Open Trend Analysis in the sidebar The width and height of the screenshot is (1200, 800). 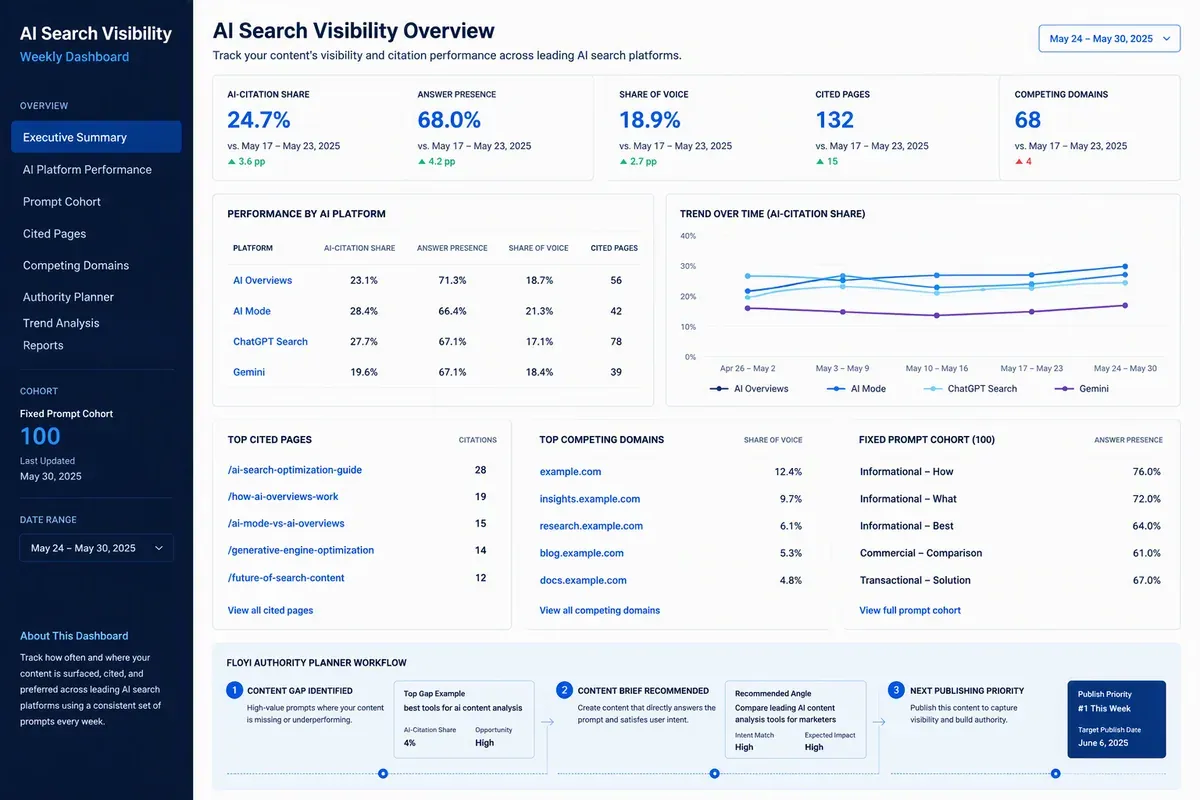[61, 323]
